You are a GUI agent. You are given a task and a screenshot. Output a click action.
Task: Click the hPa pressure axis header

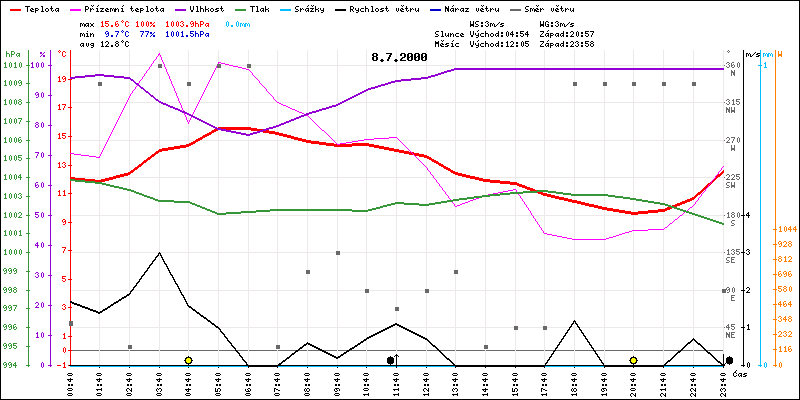point(12,53)
